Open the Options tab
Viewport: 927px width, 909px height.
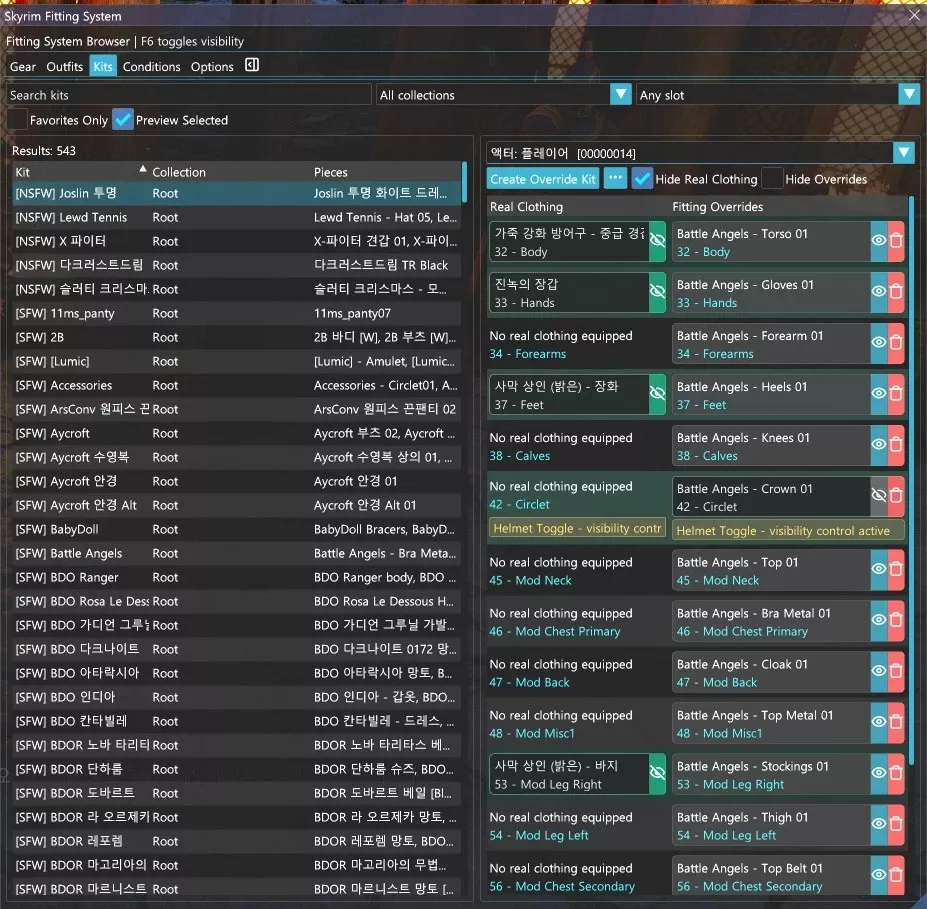pos(212,66)
